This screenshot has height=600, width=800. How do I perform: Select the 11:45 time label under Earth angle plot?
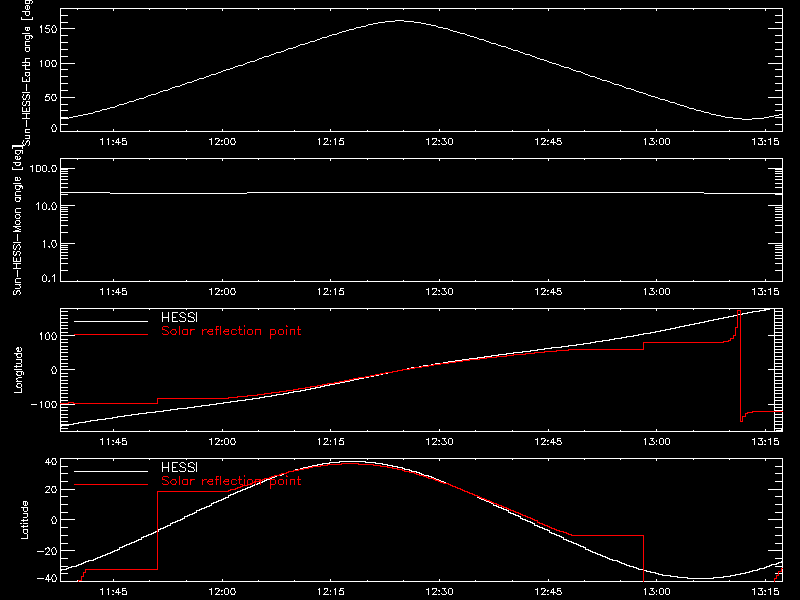(x=113, y=141)
